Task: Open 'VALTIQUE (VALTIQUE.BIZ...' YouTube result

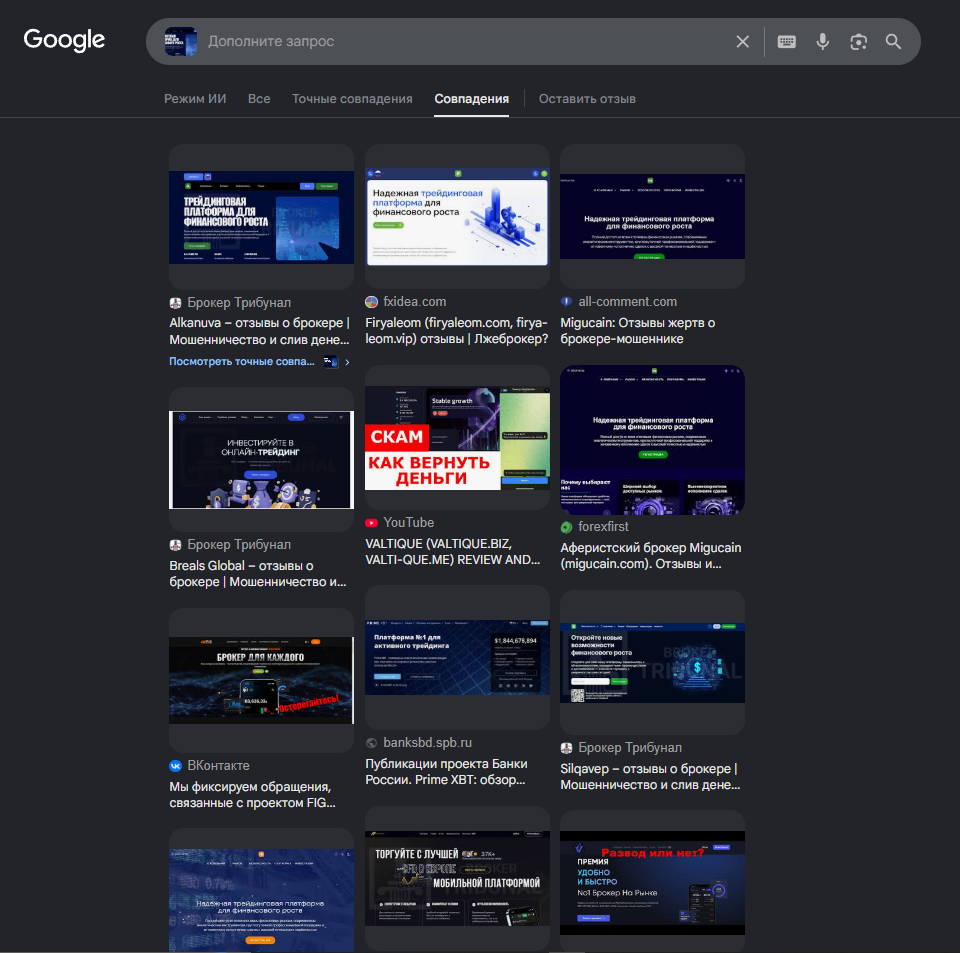Action: 452,551
